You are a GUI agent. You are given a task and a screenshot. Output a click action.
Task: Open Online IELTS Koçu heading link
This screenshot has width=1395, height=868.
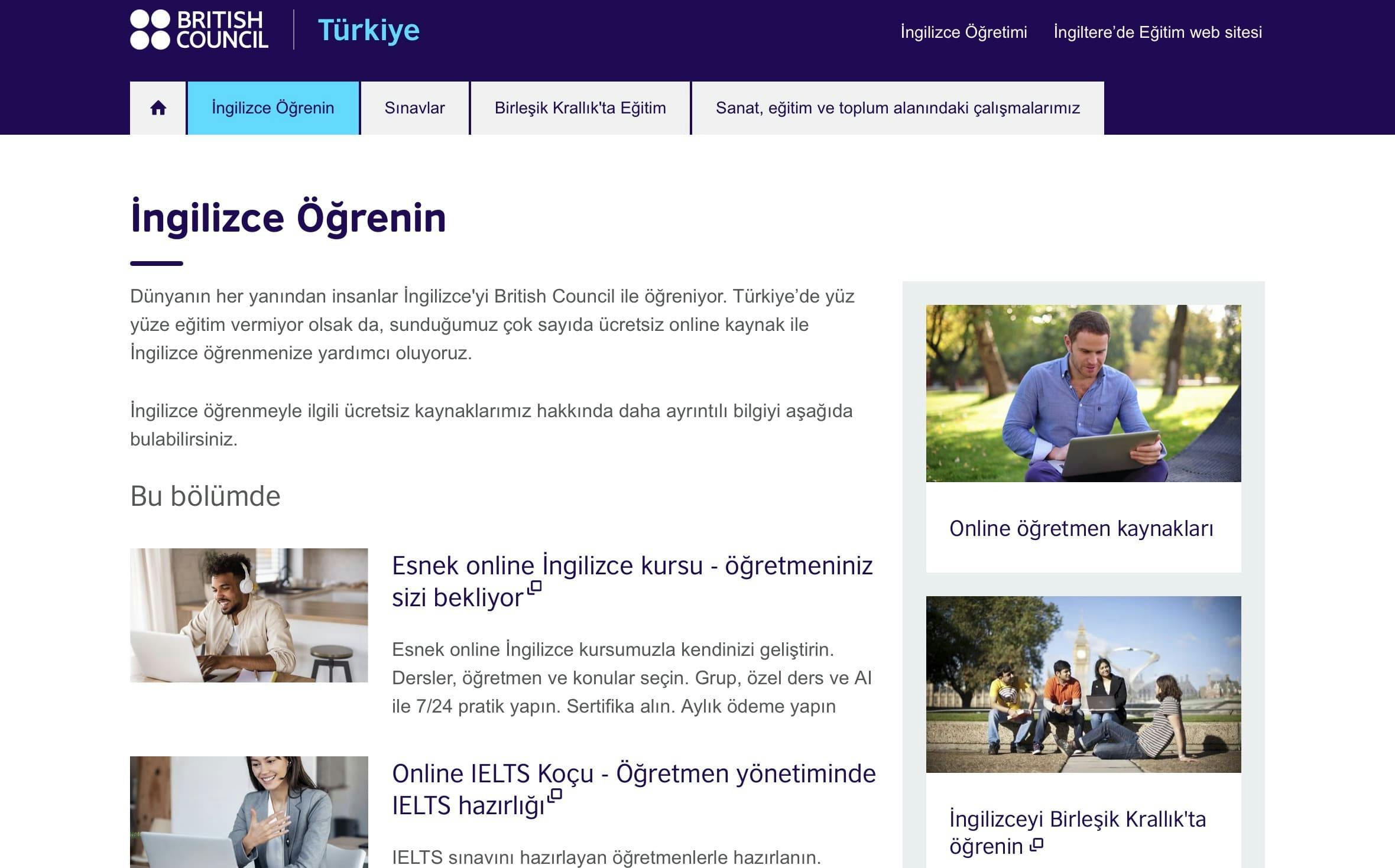pos(633,774)
